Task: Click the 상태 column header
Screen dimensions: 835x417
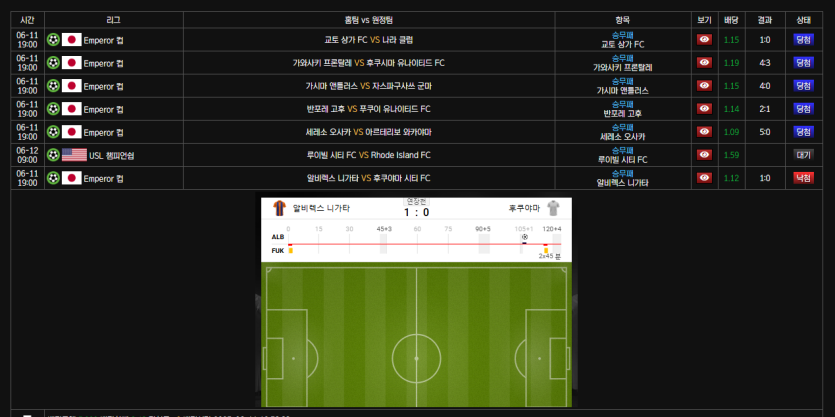Action: (x=804, y=20)
